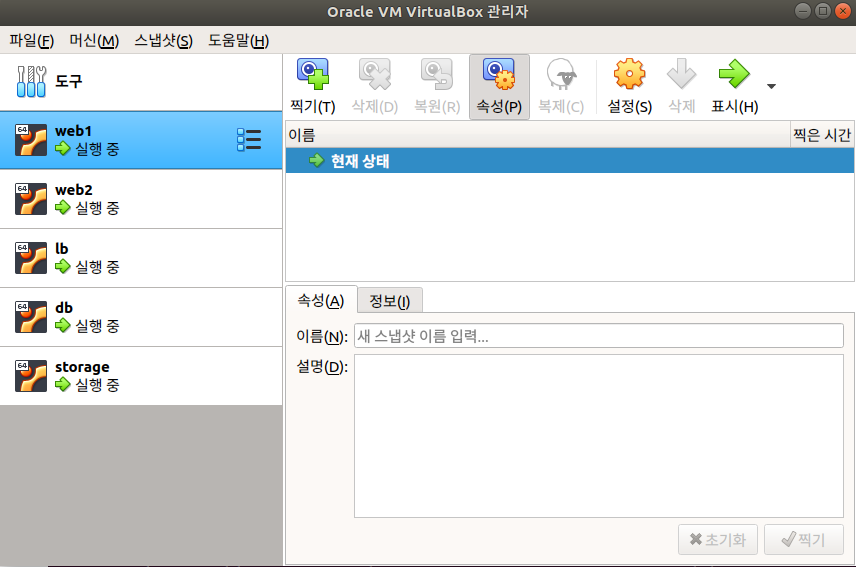The image size is (856, 567).
Task: Click storage running status arrow icon
Action: (63, 384)
